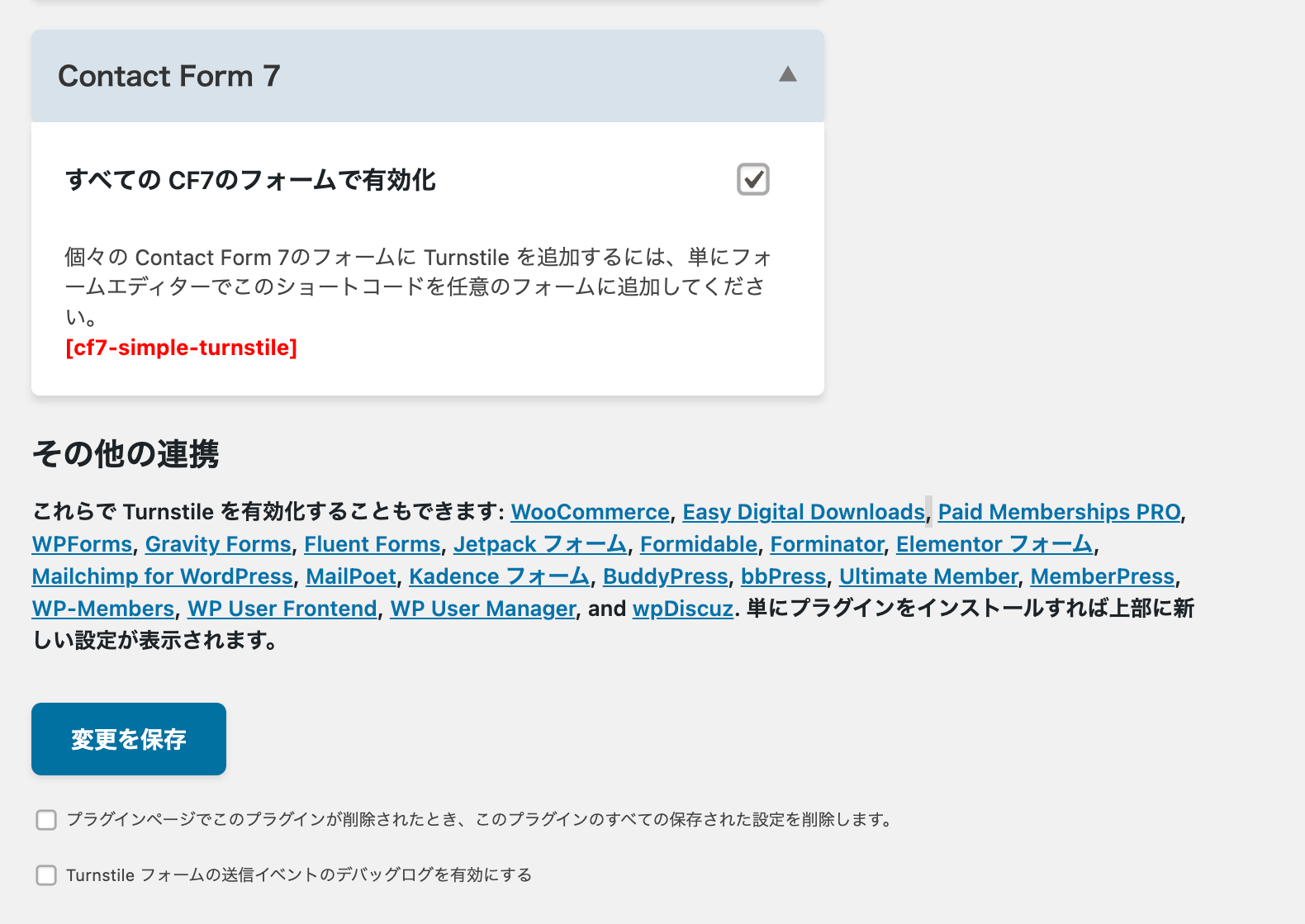The width and height of the screenshot is (1305, 924).
Task: Open the Jetpack フォーム link
Action: coord(540,544)
